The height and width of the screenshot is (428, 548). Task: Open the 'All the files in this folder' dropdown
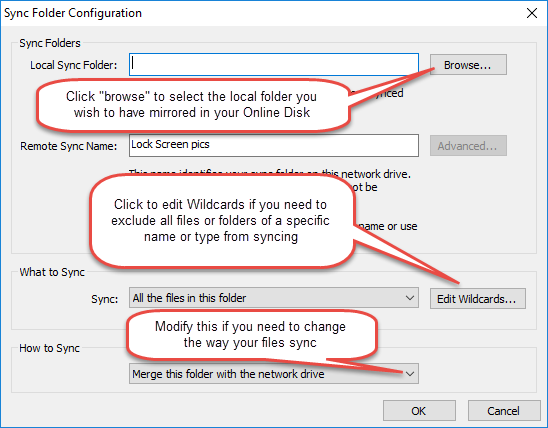[x=274, y=298]
